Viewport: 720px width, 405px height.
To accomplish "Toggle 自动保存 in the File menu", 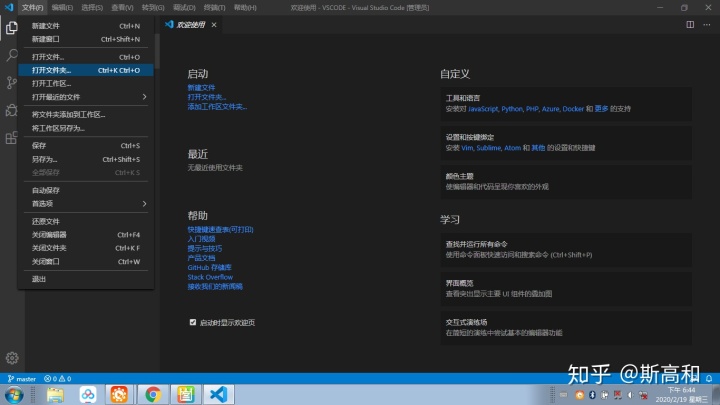I will (x=85, y=190).
